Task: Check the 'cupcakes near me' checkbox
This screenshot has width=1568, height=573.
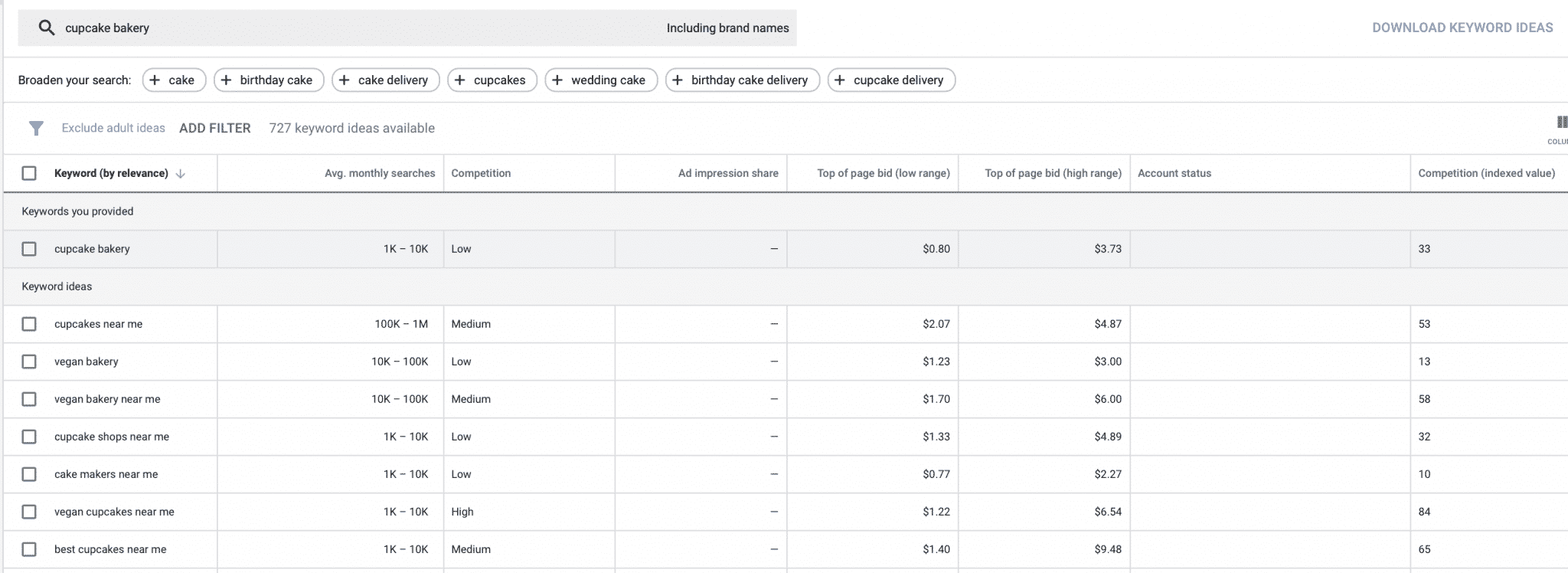Action: coord(29,324)
